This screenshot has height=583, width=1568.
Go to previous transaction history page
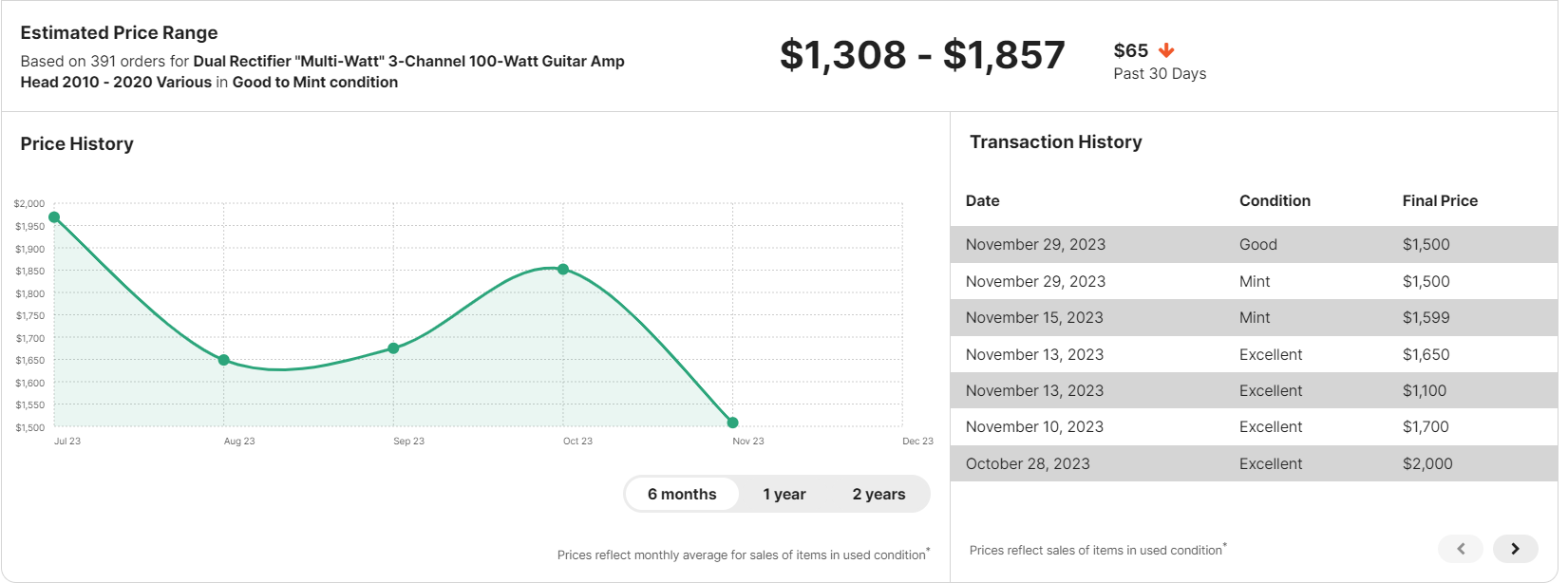[1461, 549]
